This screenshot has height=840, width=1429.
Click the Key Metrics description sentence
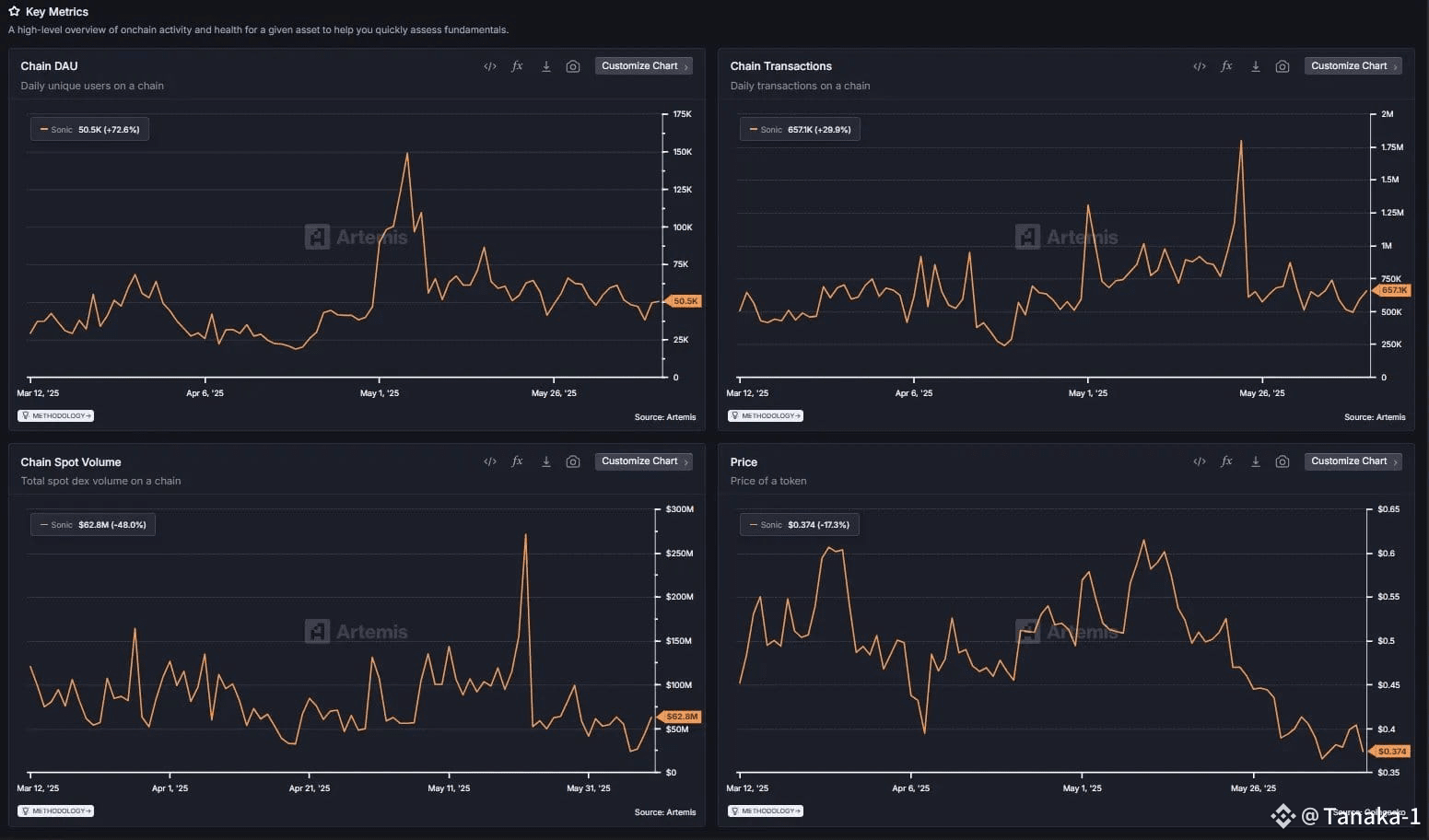click(x=258, y=30)
